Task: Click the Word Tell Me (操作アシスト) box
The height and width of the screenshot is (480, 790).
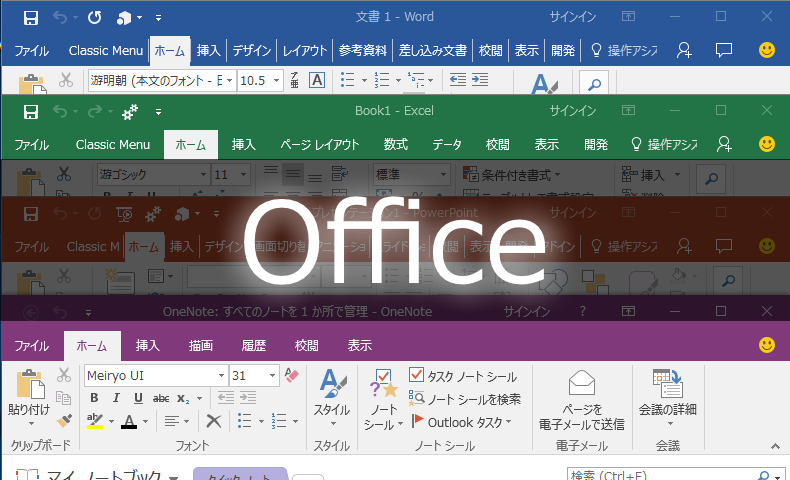Action: click(x=624, y=50)
